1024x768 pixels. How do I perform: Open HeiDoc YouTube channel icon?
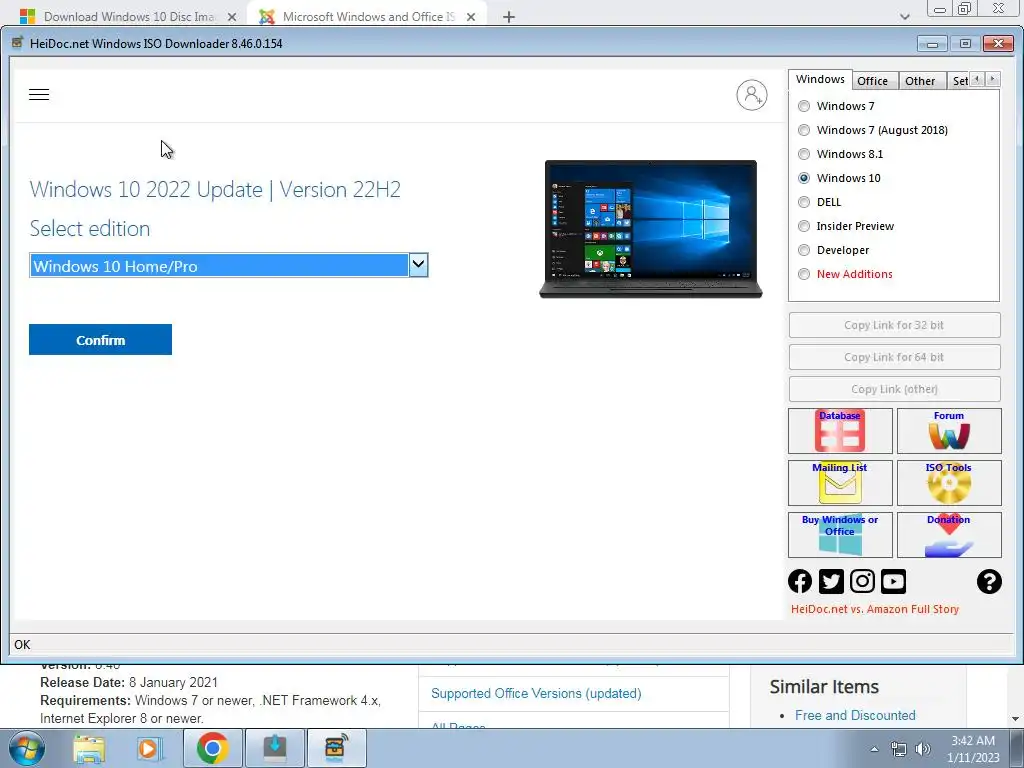893,581
